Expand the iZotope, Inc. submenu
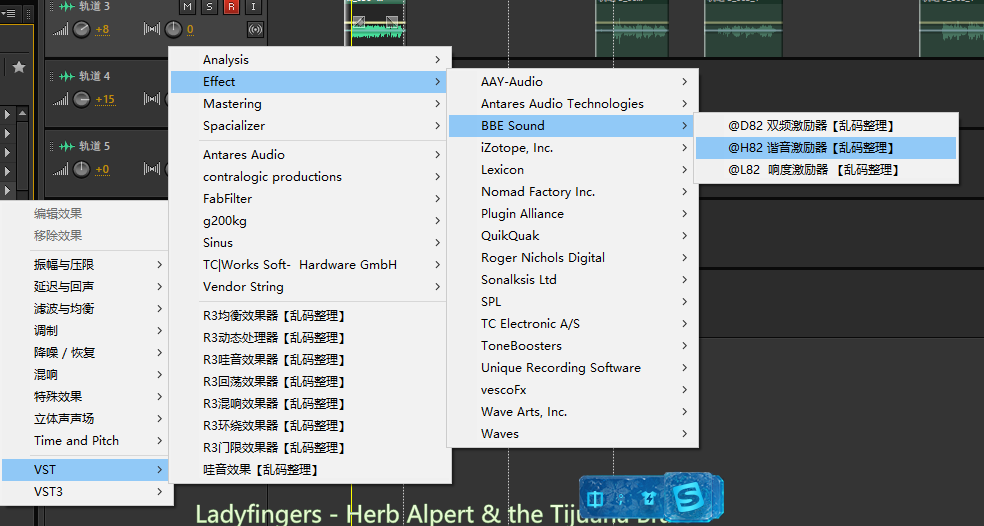984x526 pixels. pos(571,148)
